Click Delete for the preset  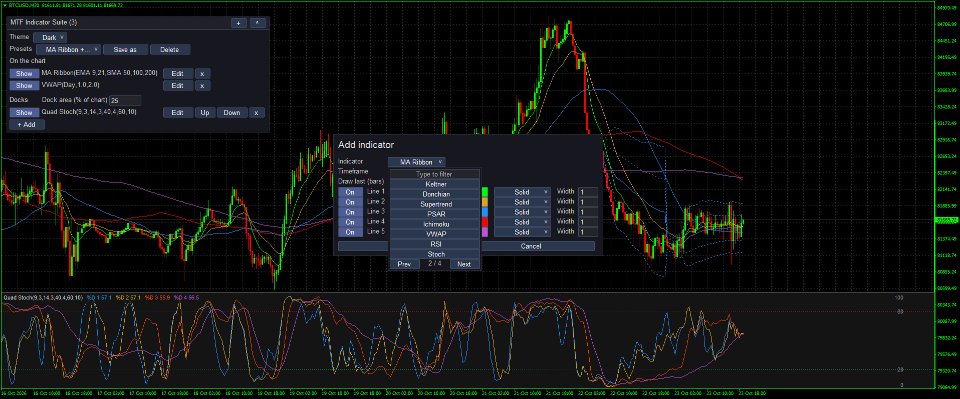click(170, 50)
